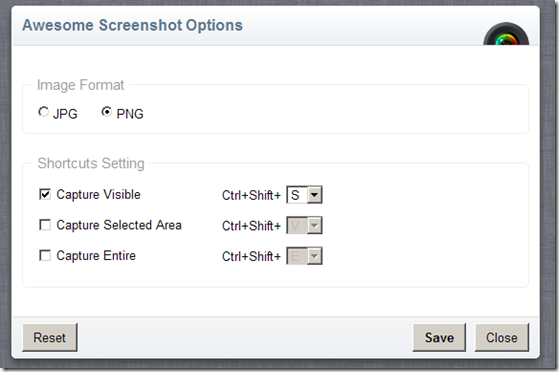
Task: Enable the Capture Entire checkbox
Action: pyautogui.click(x=45, y=255)
